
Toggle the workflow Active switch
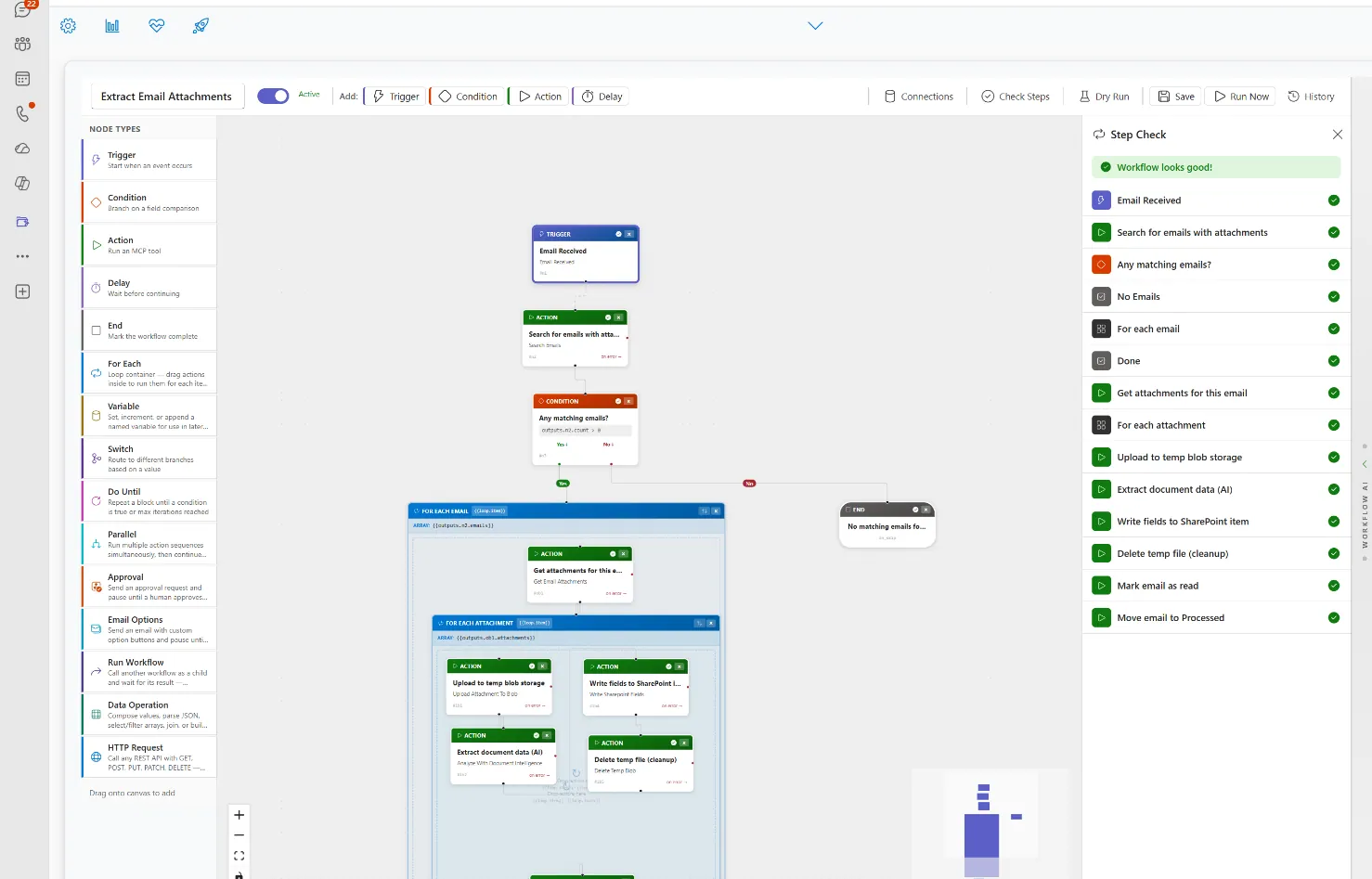point(273,97)
